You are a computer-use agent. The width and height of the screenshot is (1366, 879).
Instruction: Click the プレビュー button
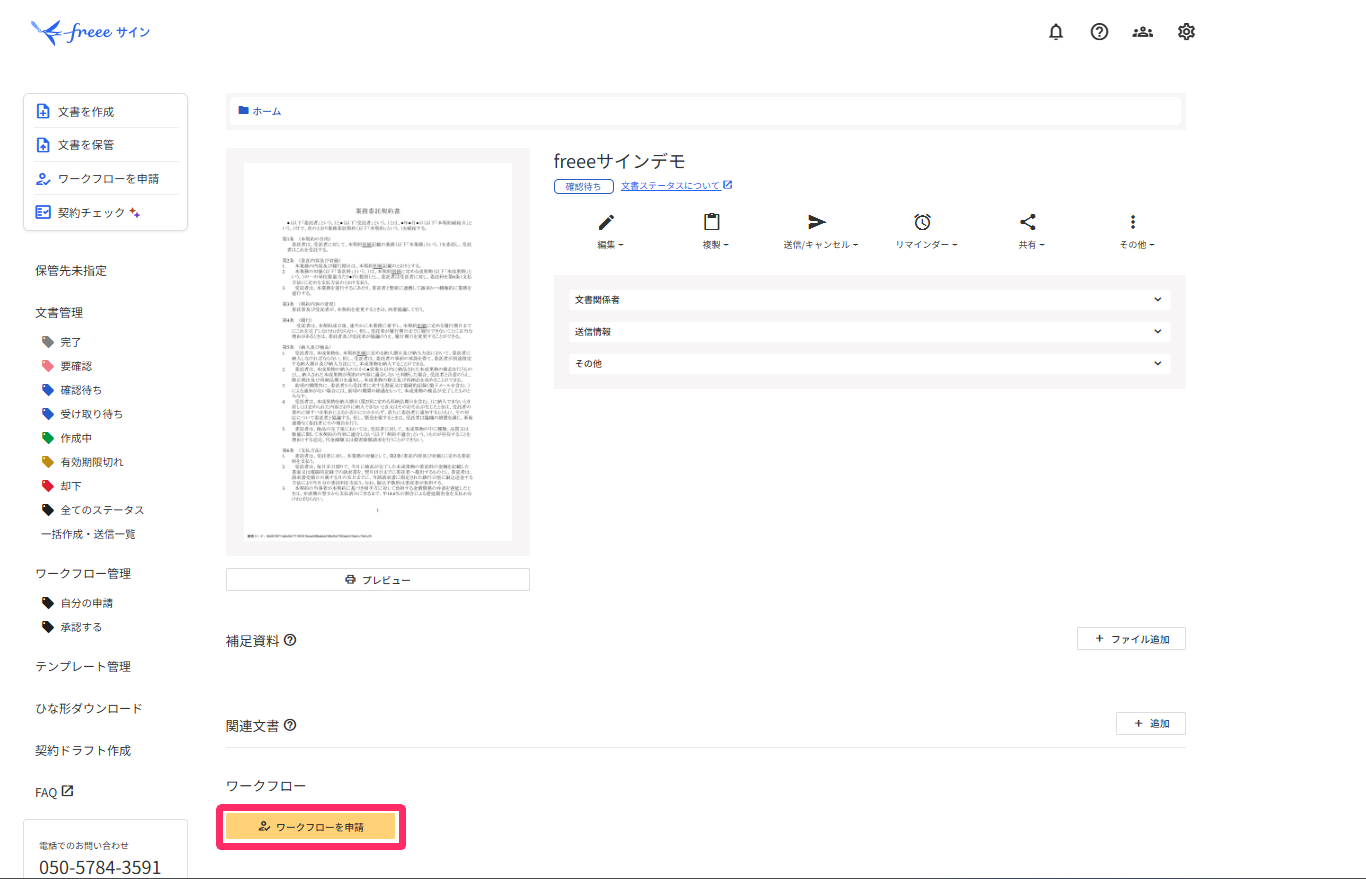(x=377, y=580)
